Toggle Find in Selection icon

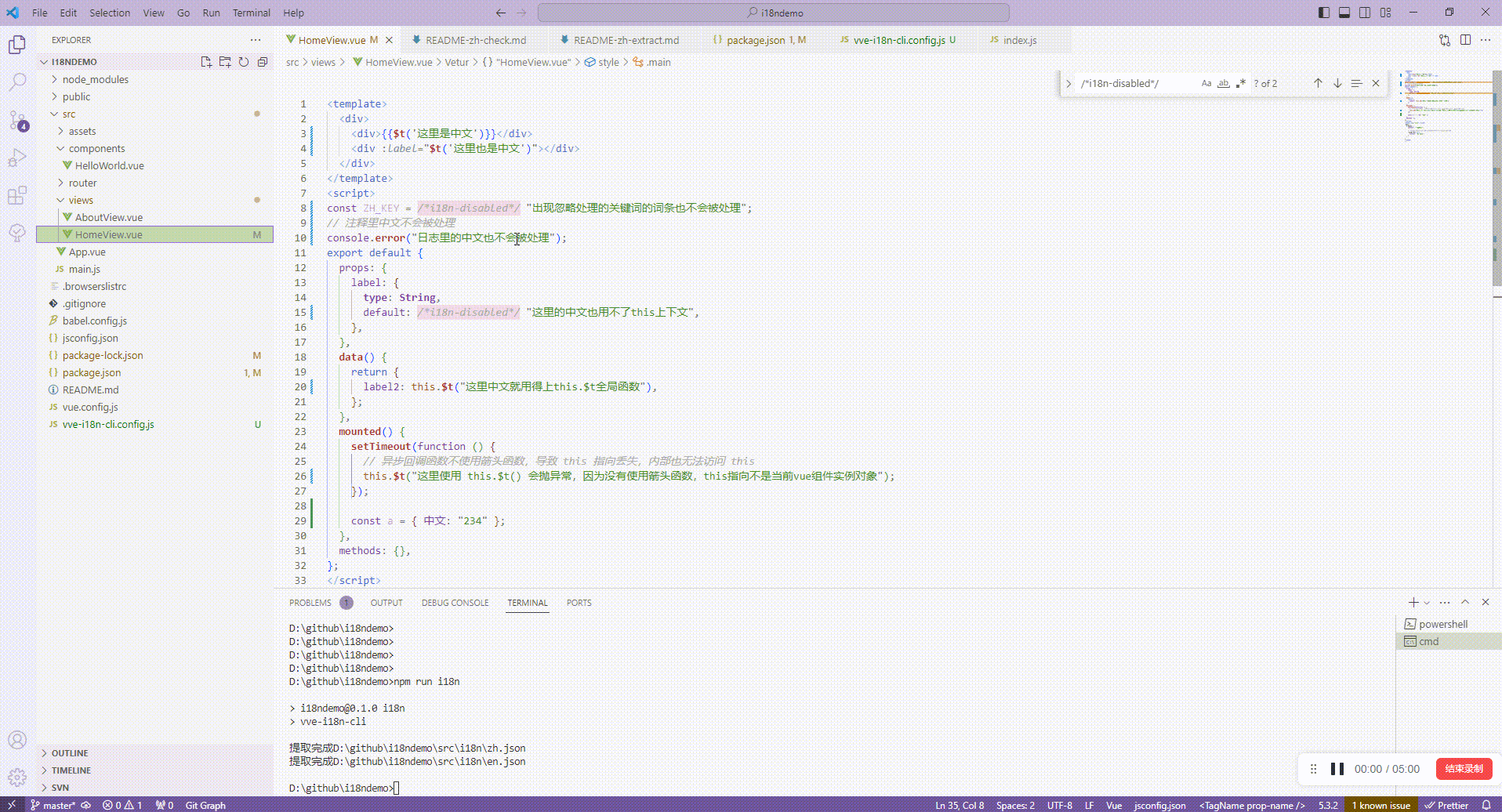point(1356,83)
